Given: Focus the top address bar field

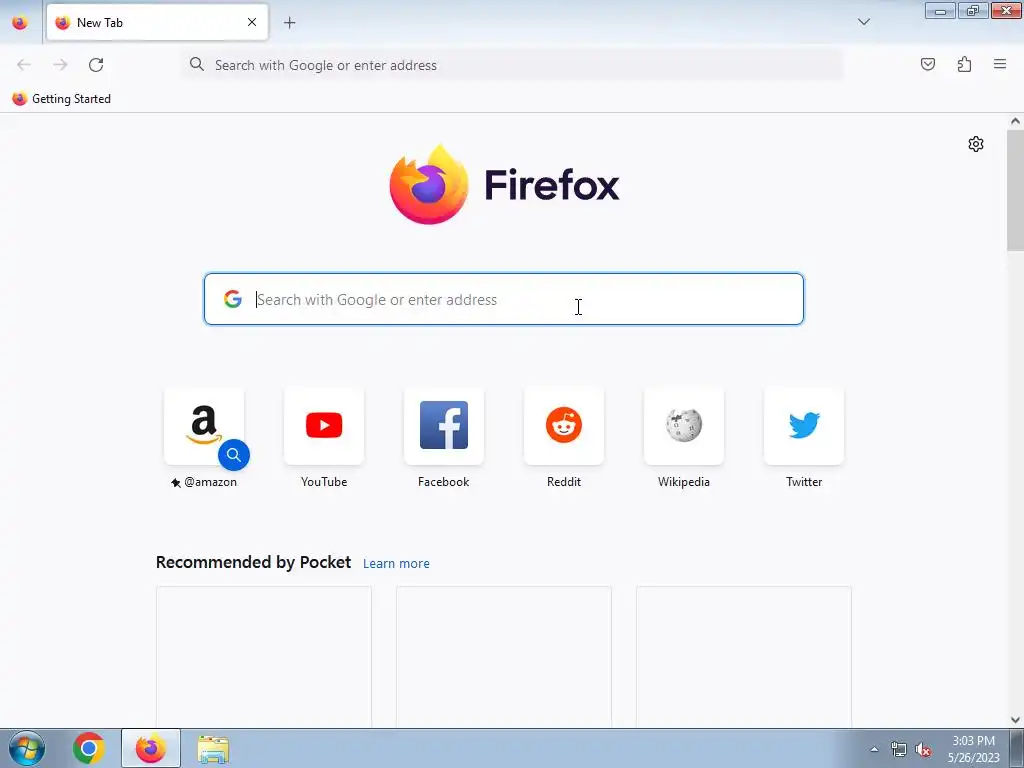Looking at the screenshot, I should pos(513,65).
